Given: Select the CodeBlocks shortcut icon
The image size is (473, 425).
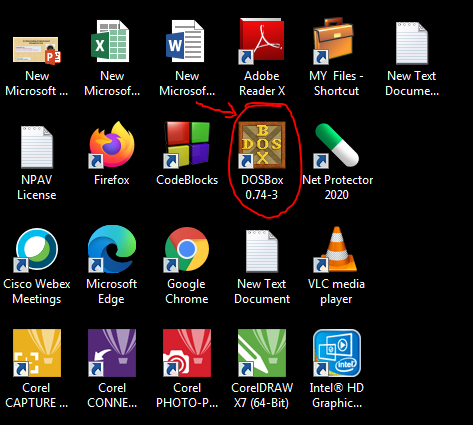Looking at the screenshot, I should click(187, 145).
